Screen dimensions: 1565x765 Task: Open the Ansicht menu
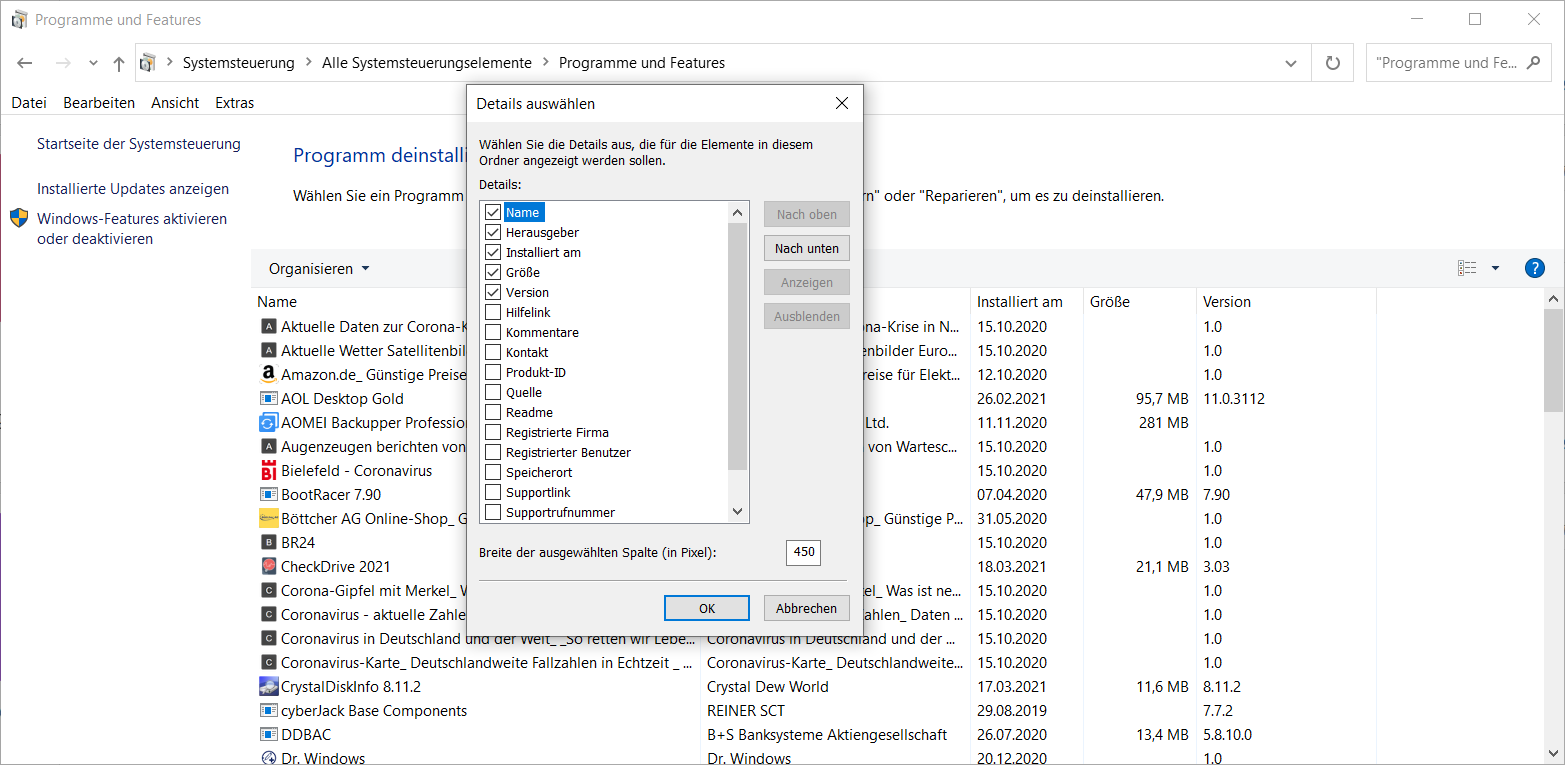pyautogui.click(x=175, y=103)
